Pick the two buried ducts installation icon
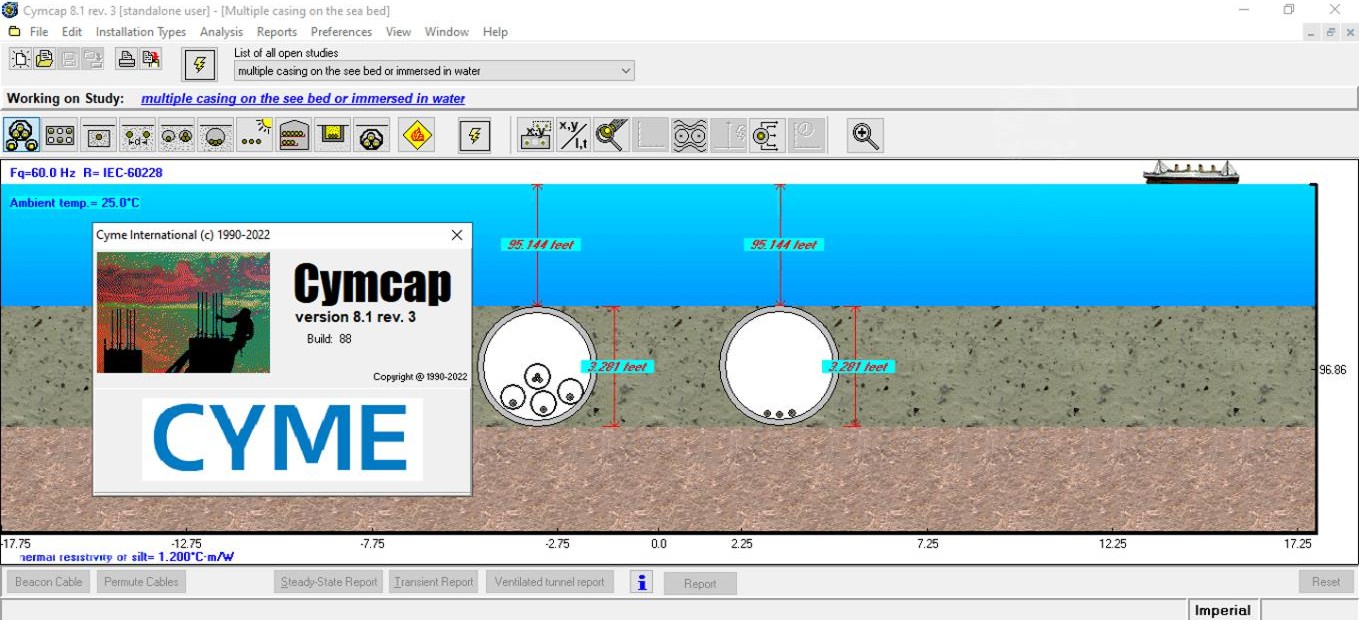1359x620 pixels. click(x=177, y=135)
